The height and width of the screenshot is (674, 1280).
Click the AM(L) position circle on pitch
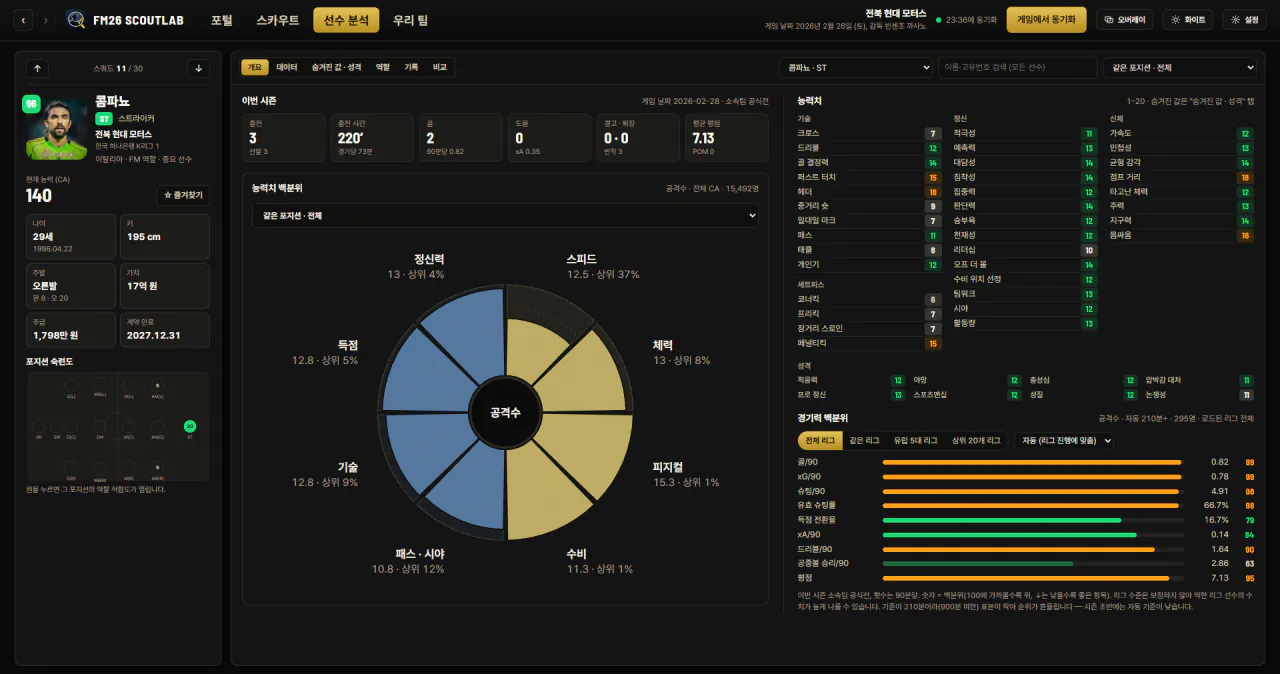click(157, 385)
